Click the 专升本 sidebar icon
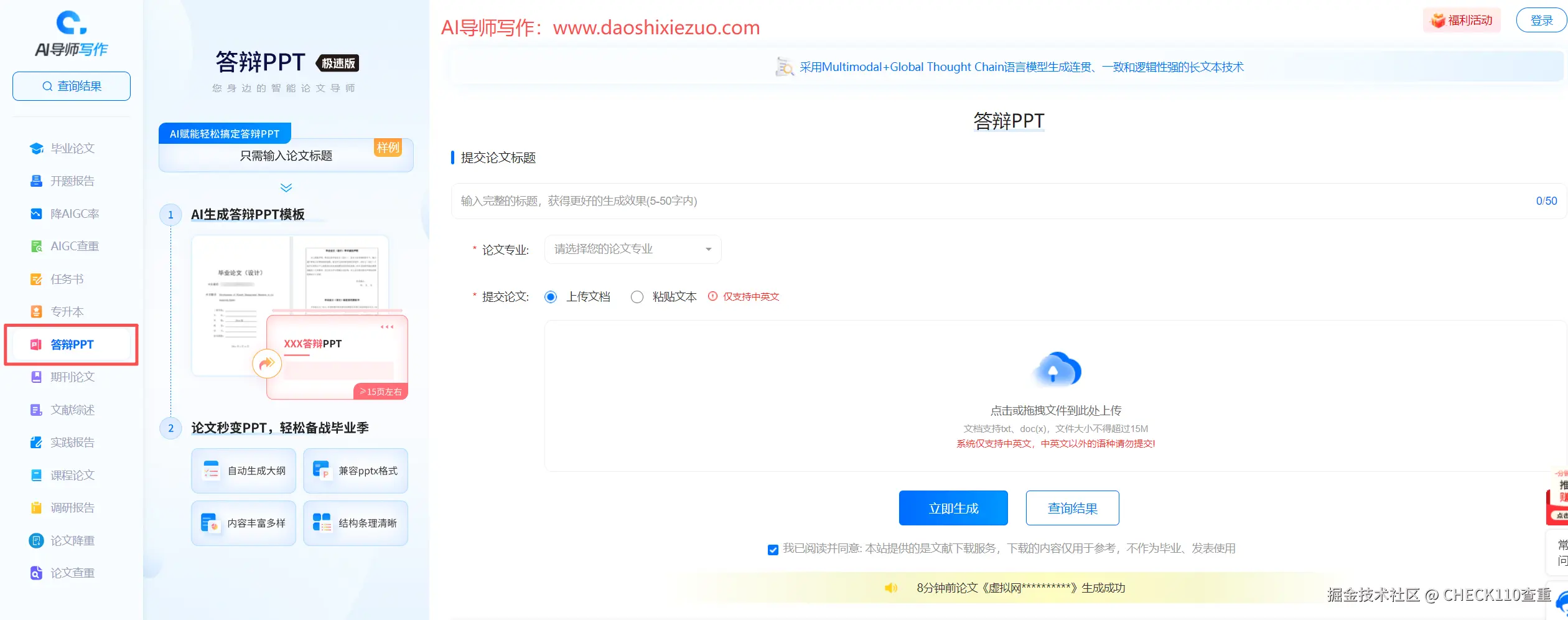Image resolution: width=1568 pixels, height=620 pixels. (x=37, y=312)
